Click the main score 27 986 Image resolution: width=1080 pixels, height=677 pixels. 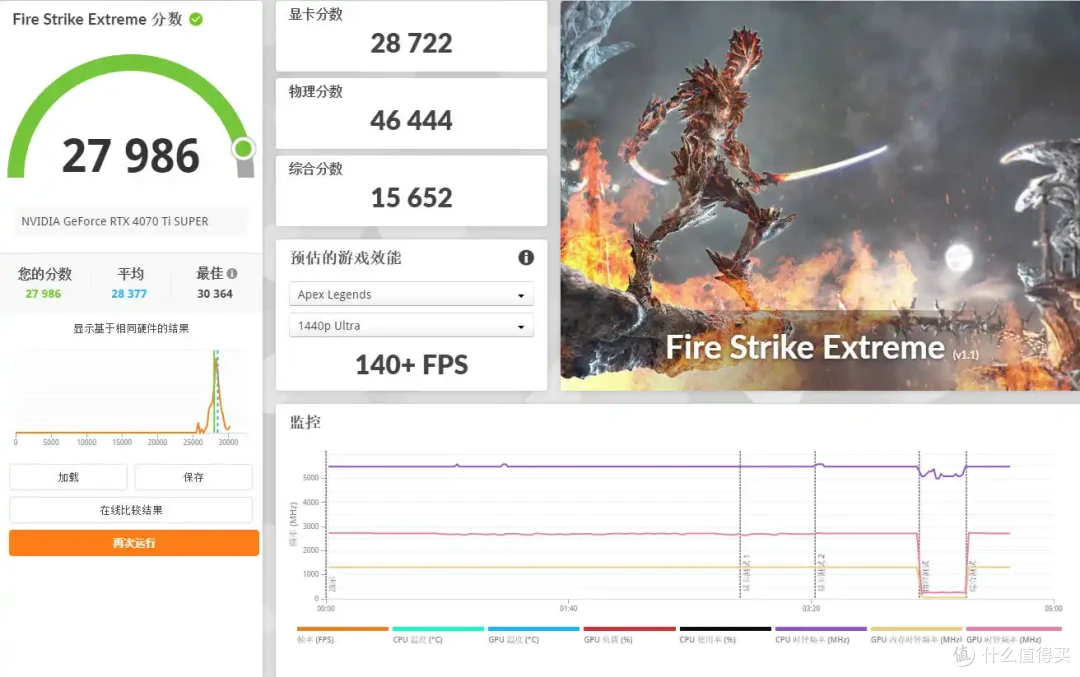[x=131, y=156]
